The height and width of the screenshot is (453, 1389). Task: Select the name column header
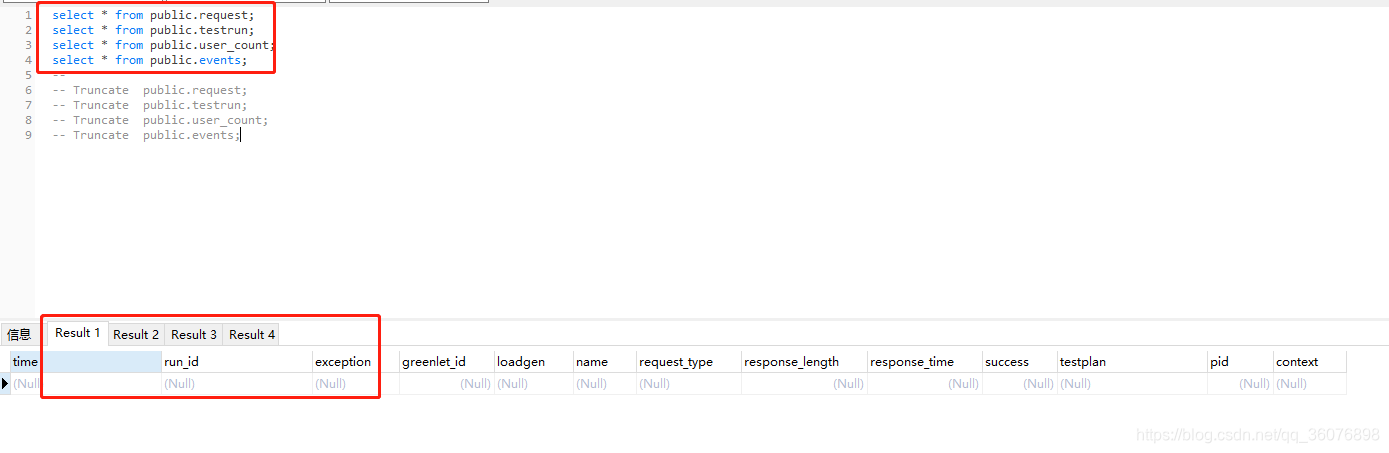(x=605, y=362)
